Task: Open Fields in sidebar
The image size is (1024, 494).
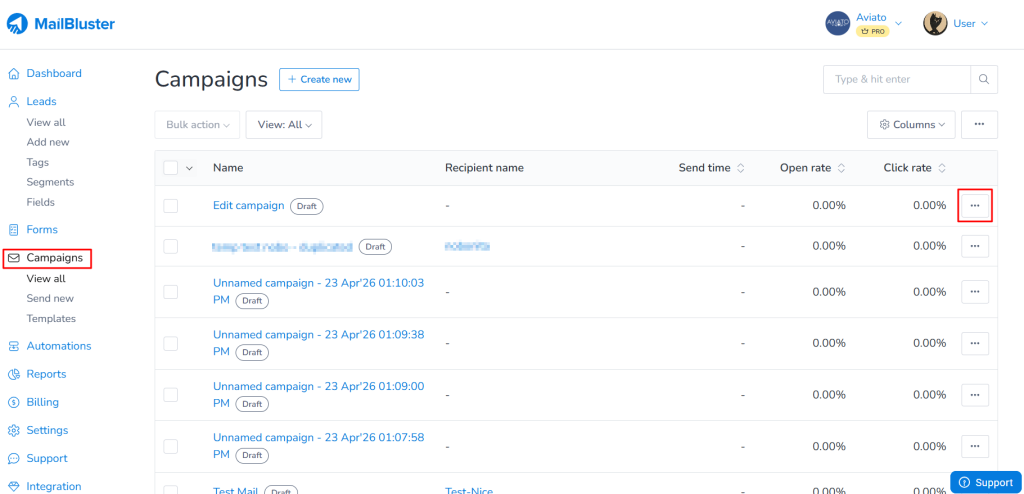Action: 40,203
